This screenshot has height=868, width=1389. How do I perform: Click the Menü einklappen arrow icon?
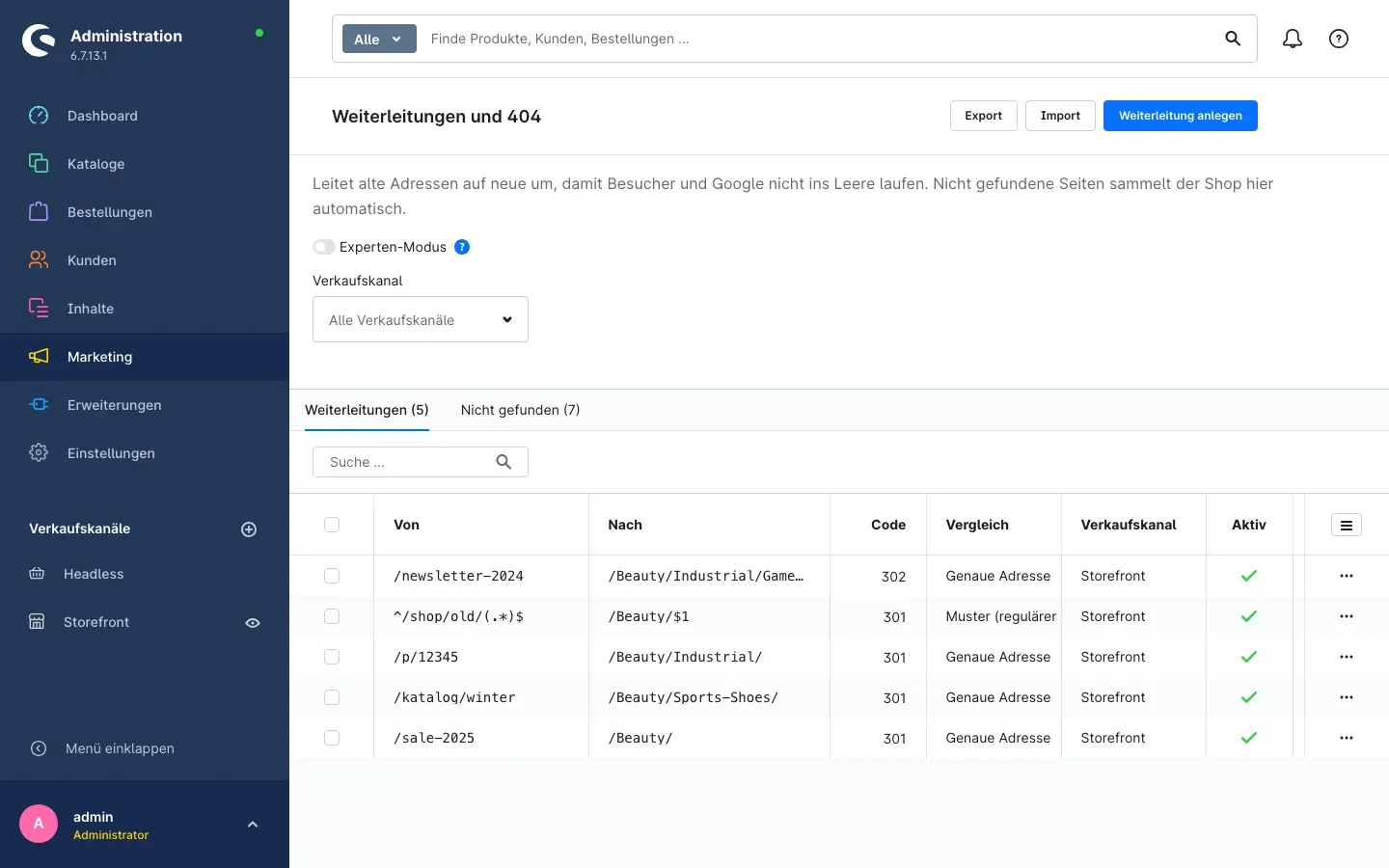click(39, 748)
